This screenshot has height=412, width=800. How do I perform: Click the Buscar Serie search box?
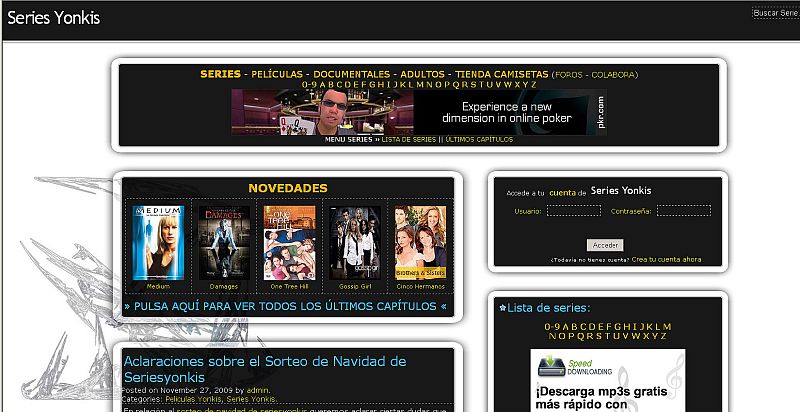click(775, 13)
